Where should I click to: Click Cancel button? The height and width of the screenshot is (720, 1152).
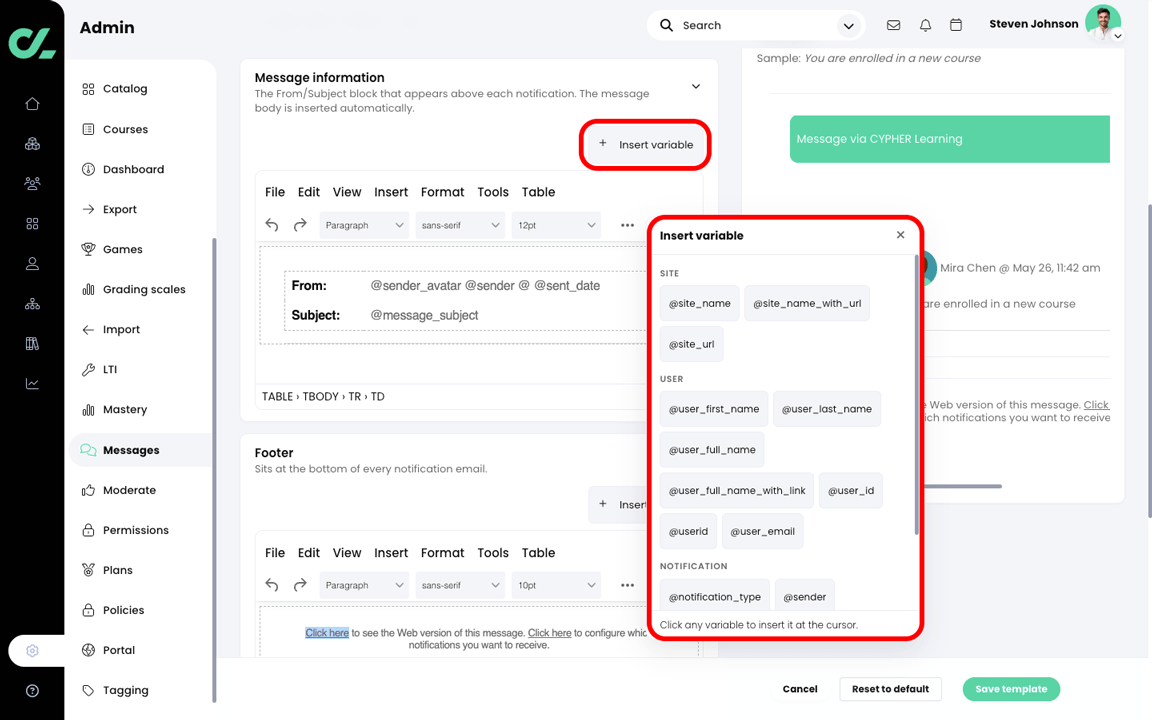[800, 689]
